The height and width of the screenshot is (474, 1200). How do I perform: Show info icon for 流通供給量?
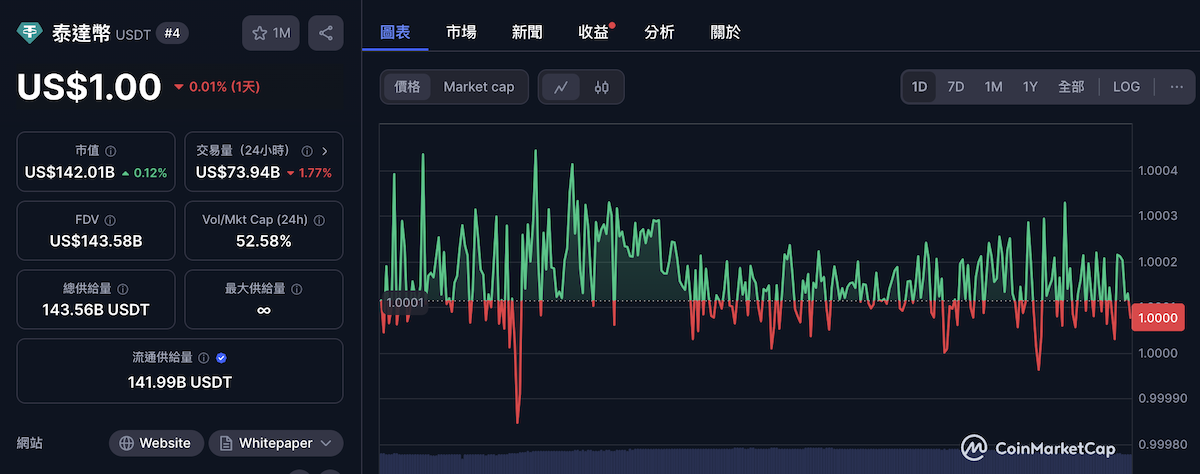204,357
